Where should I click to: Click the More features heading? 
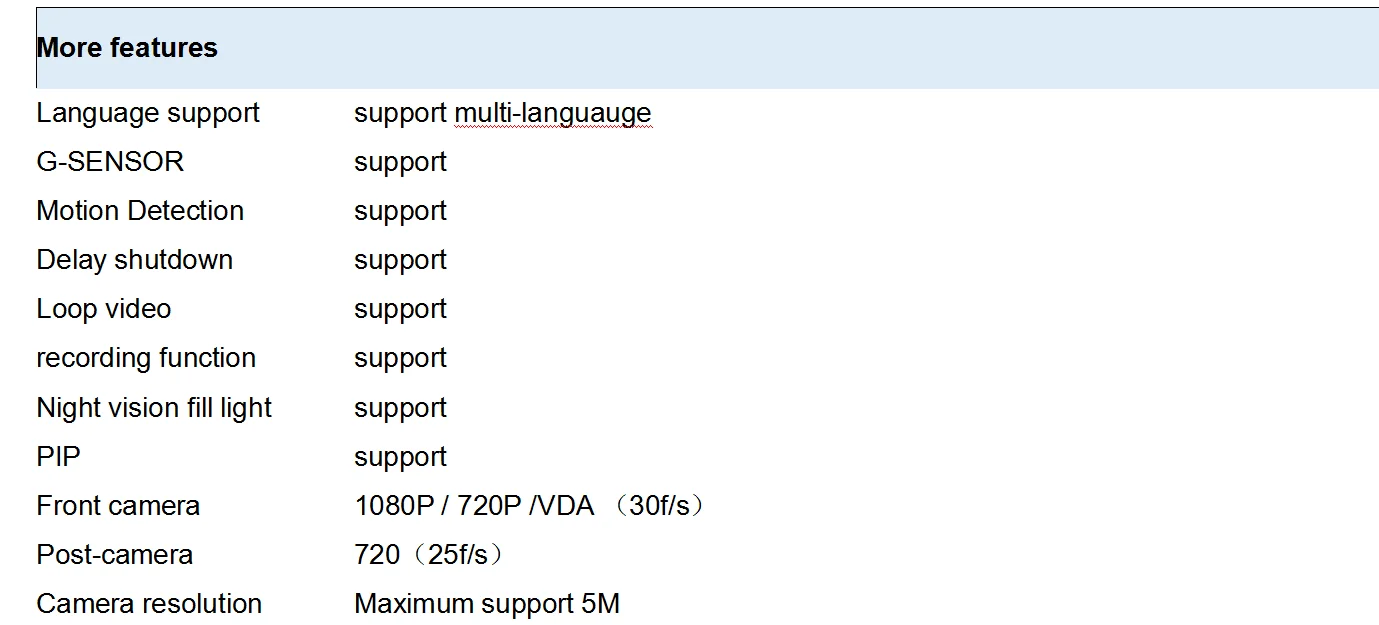tap(127, 48)
